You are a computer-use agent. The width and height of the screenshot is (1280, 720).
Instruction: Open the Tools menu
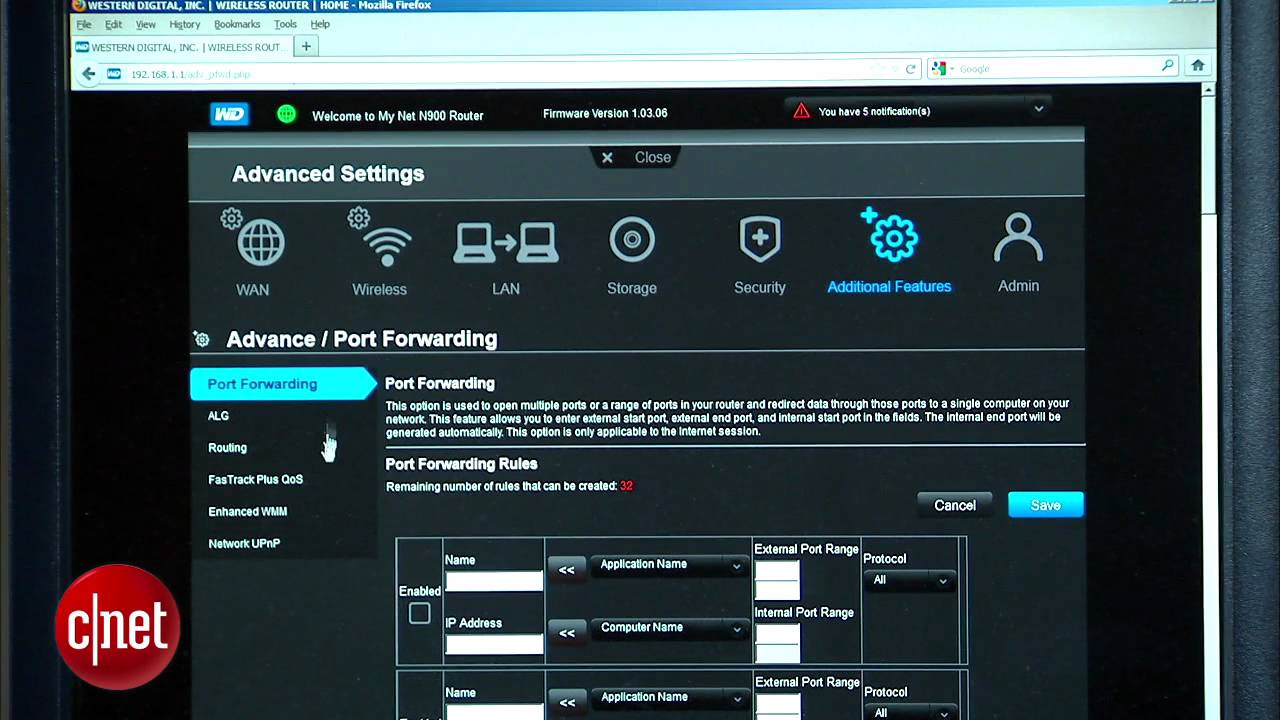click(285, 24)
